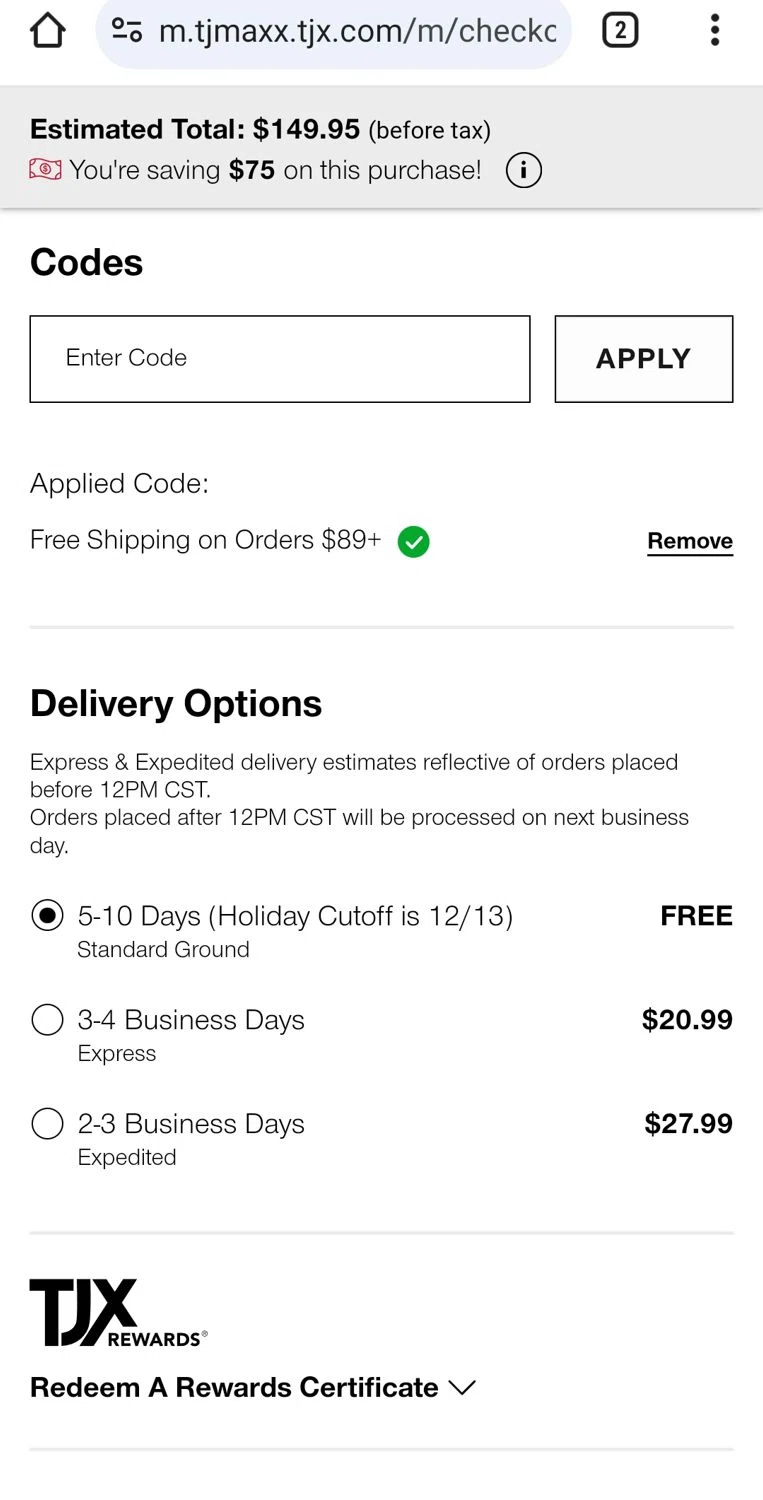This screenshot has height=1500, width=763.
Task: Click the green checkmark next to applied code
Action: point(413,541)
